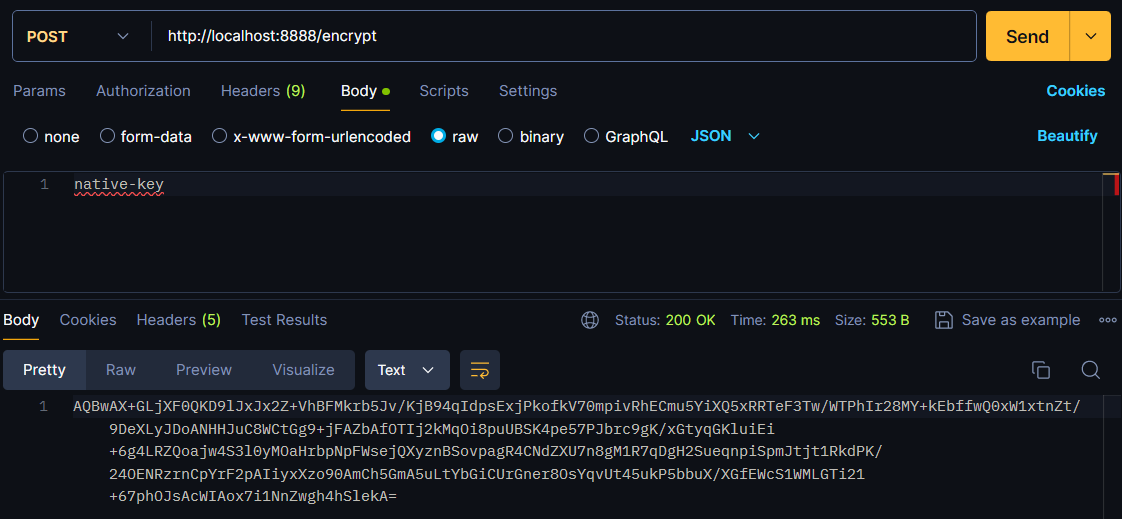This screenshot has width=1122, height=519.
Task: Open the Test Results tab
Action: tap(284, 320)
